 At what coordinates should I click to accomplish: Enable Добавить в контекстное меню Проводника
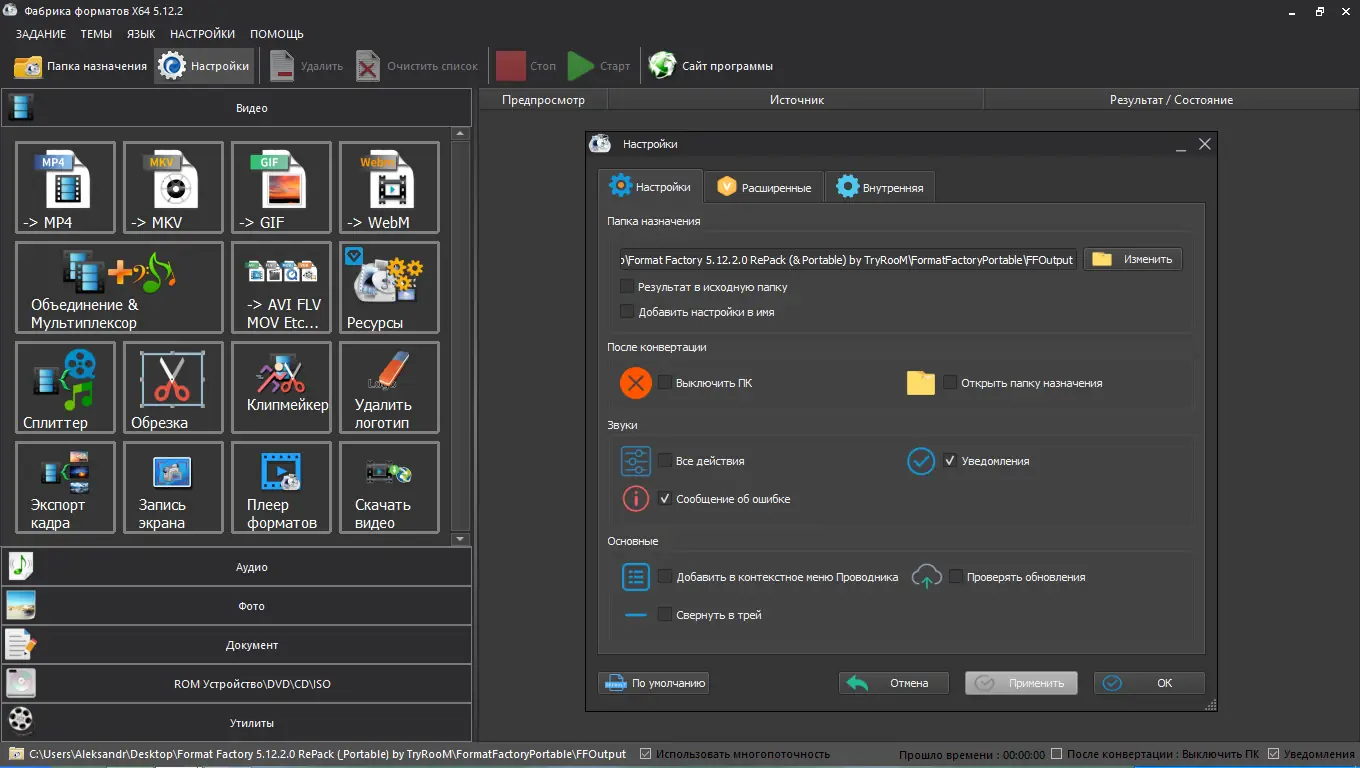coord(664,577)
